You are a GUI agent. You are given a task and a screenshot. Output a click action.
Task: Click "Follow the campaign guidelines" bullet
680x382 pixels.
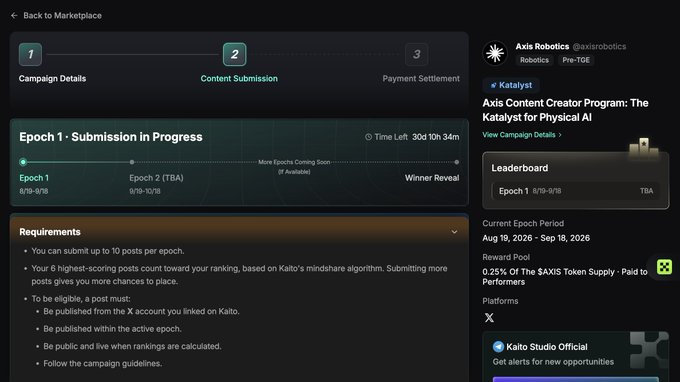pyautogui.click(x=102, y=363)
